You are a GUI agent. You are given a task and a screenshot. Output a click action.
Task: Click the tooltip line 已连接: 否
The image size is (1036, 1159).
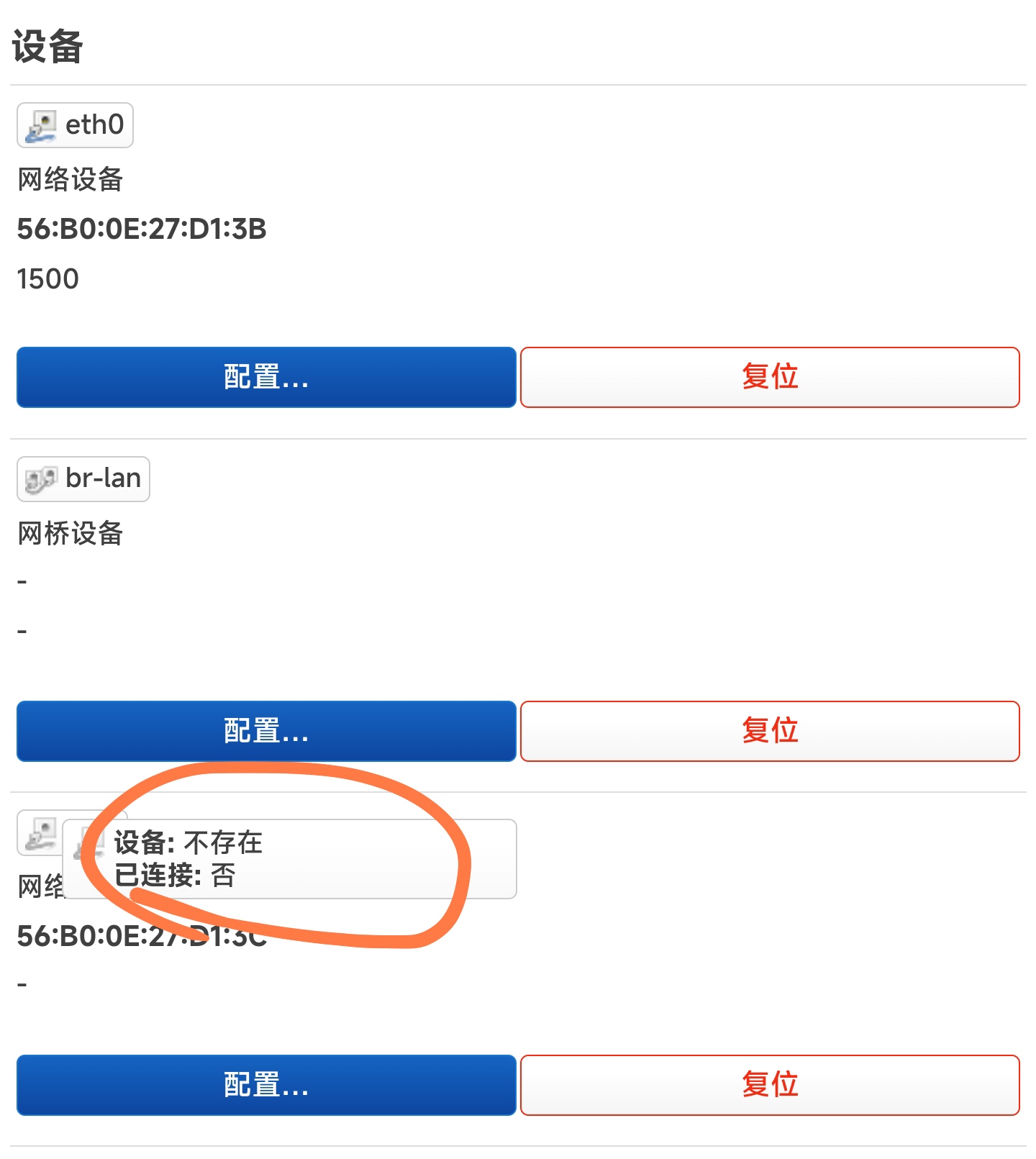pyautogui.click(x=175, y=876)
